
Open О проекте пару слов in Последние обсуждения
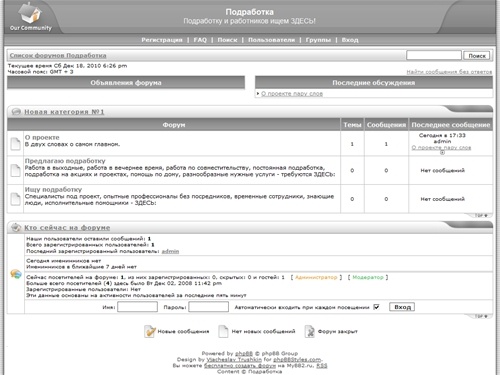pyautogui.click(x=292, y=94)
